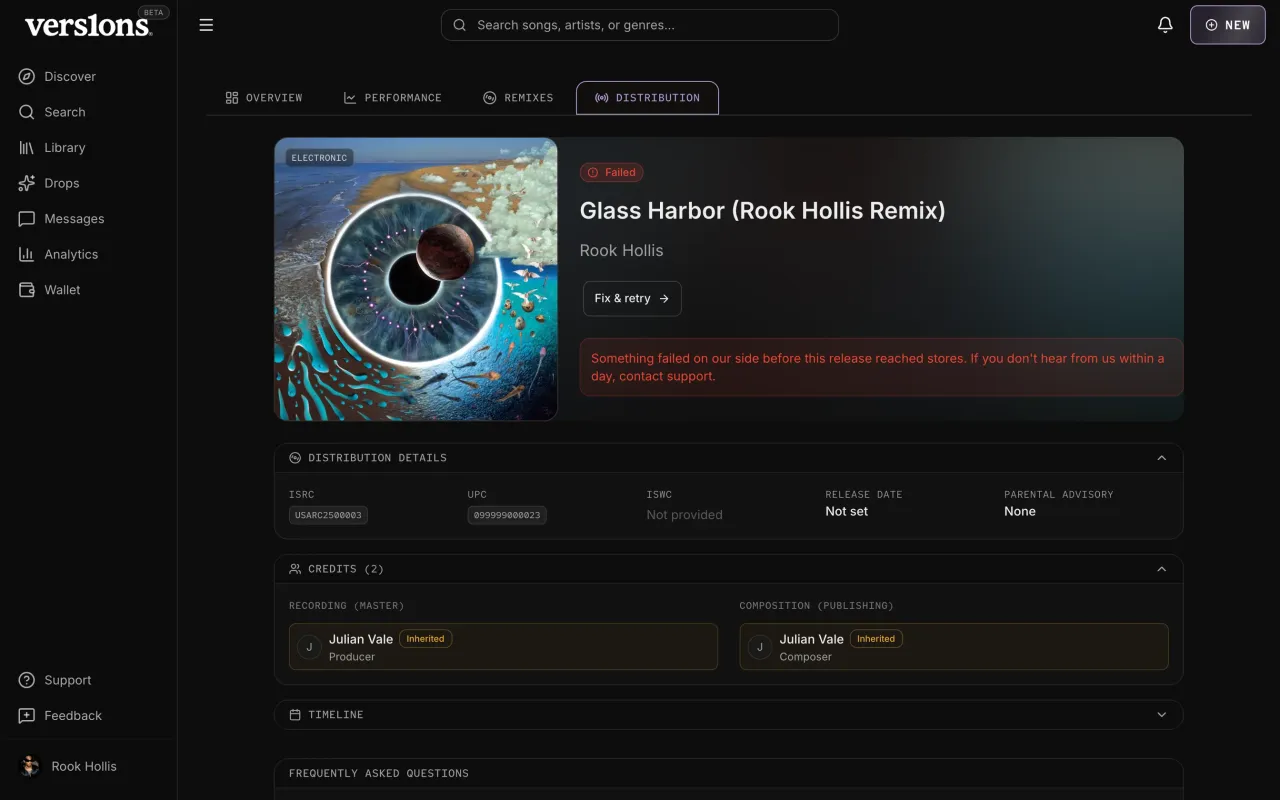The image size is (1280, 800).
Task: Open the notifications bell
Action: pyautogui.click(x=1165, y=25)
